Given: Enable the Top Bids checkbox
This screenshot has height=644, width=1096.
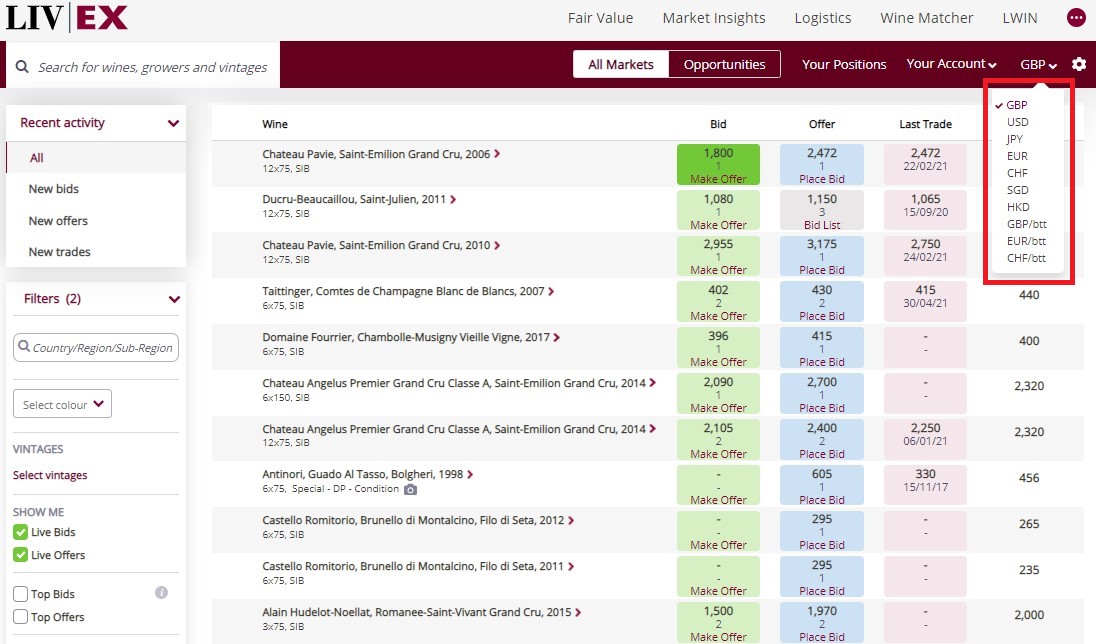Looking at the screenshot, I should tap(20, 594).
